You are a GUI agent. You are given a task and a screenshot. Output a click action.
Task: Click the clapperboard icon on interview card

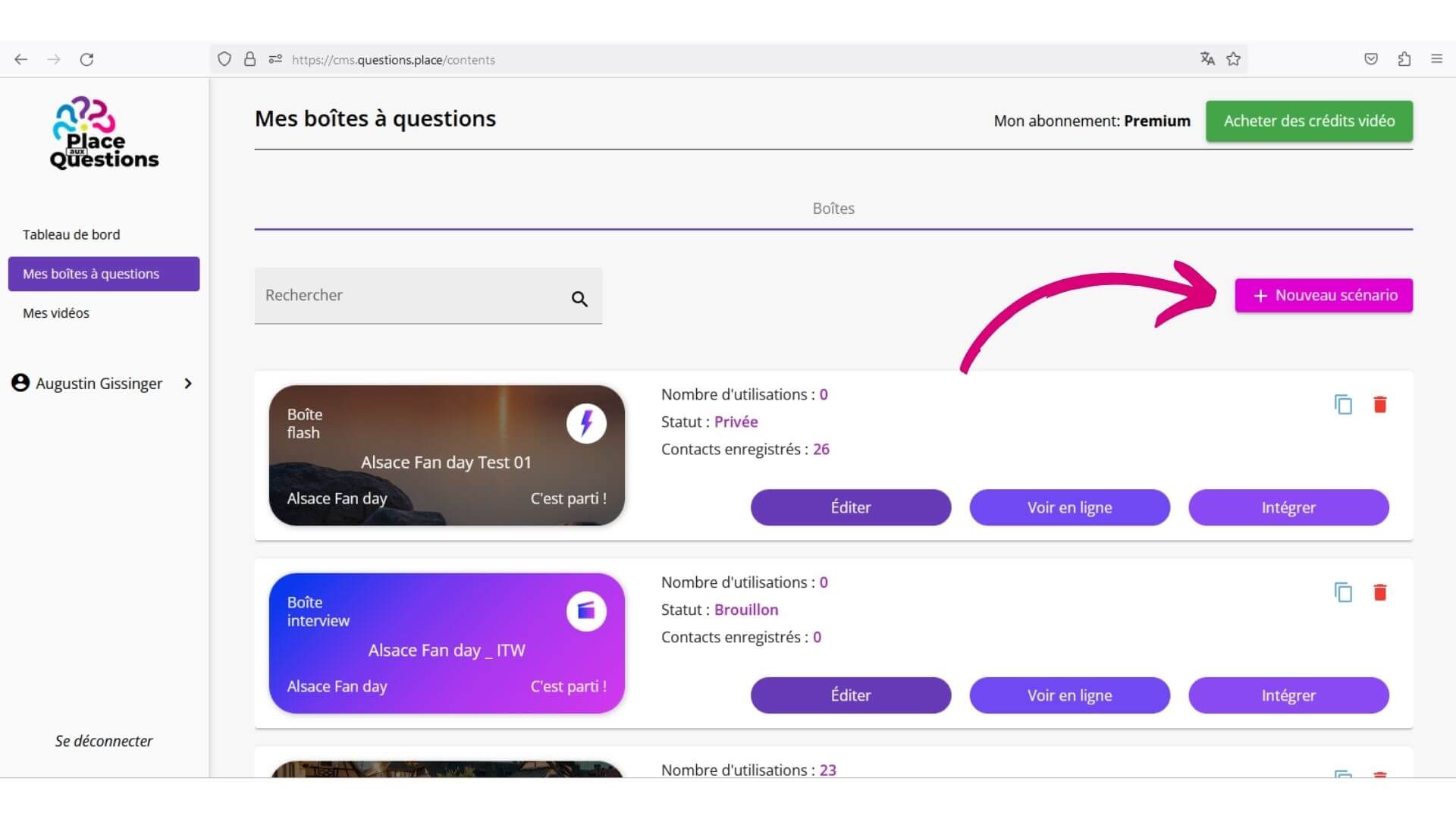[586, 611]
